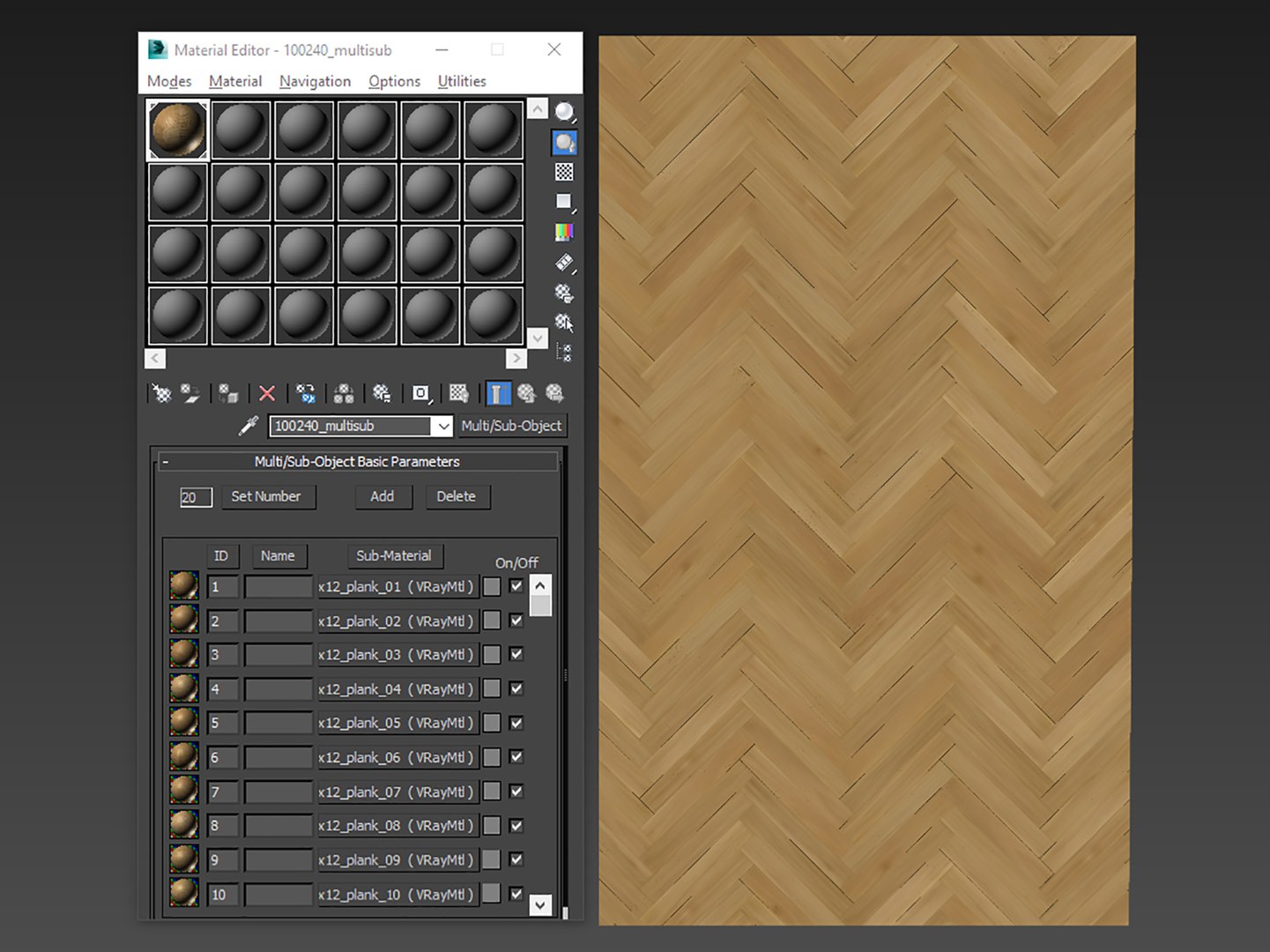
Task: Click the number of materials field showing 20
Action: 196,497
